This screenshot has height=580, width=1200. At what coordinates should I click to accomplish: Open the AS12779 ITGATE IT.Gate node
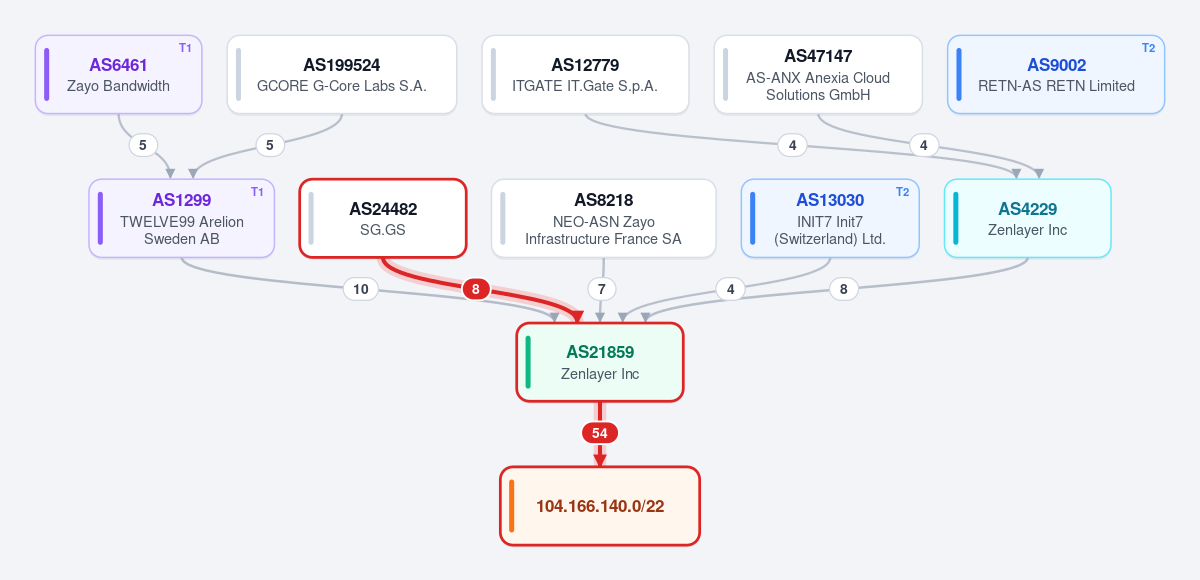click(585, 75)
